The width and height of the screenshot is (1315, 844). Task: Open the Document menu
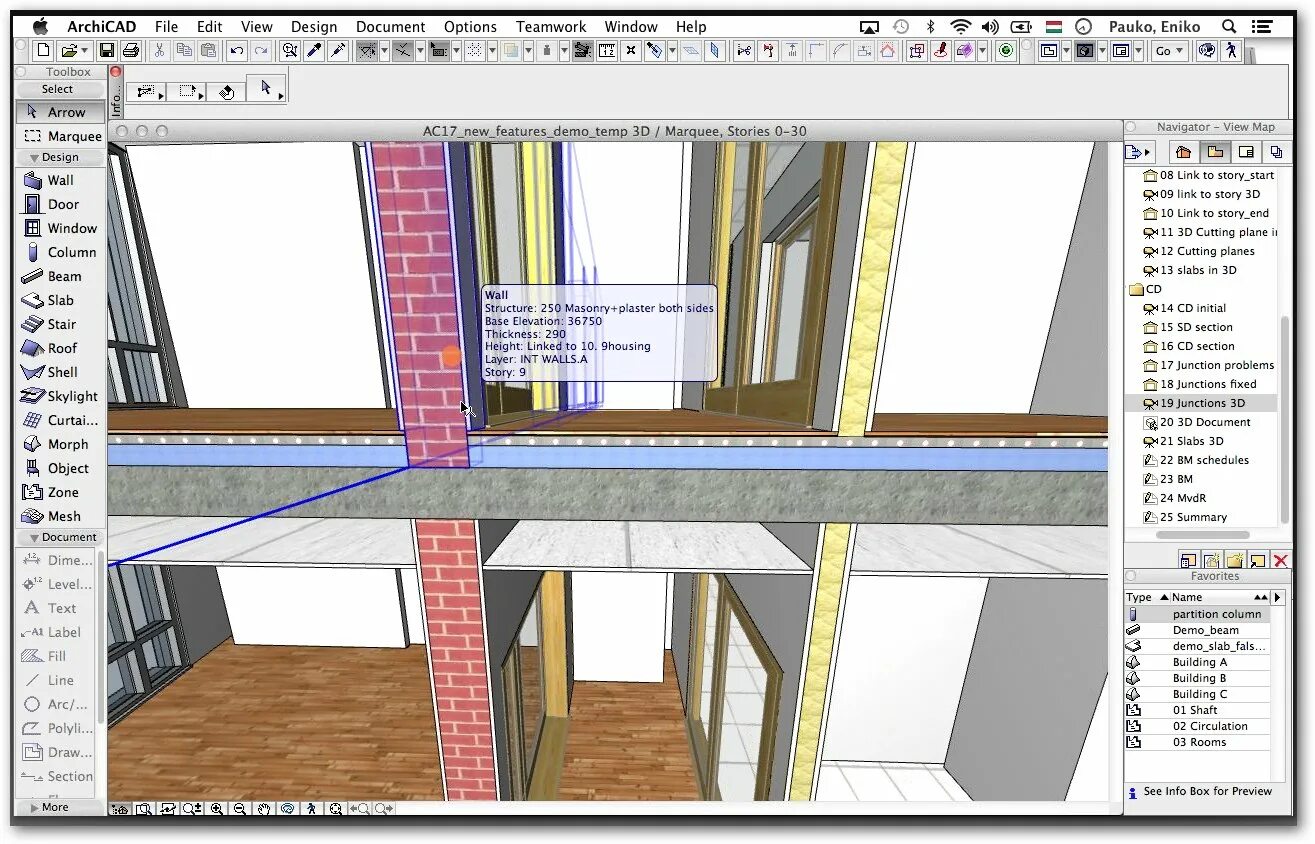point(390,27)
